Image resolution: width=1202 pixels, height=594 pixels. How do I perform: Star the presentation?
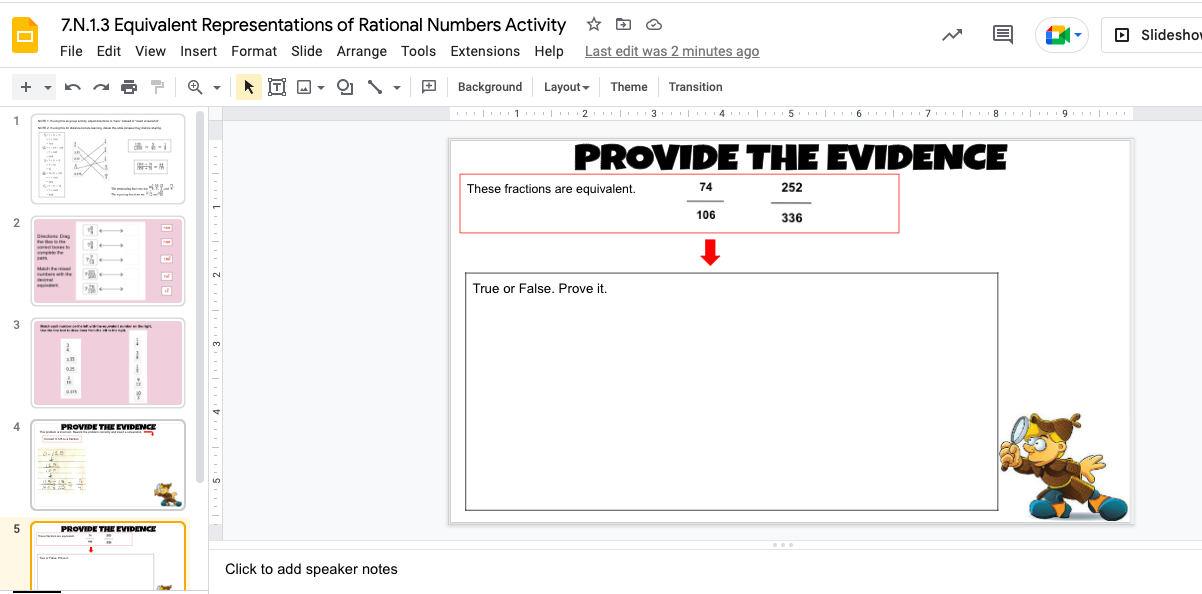point(593,24)
